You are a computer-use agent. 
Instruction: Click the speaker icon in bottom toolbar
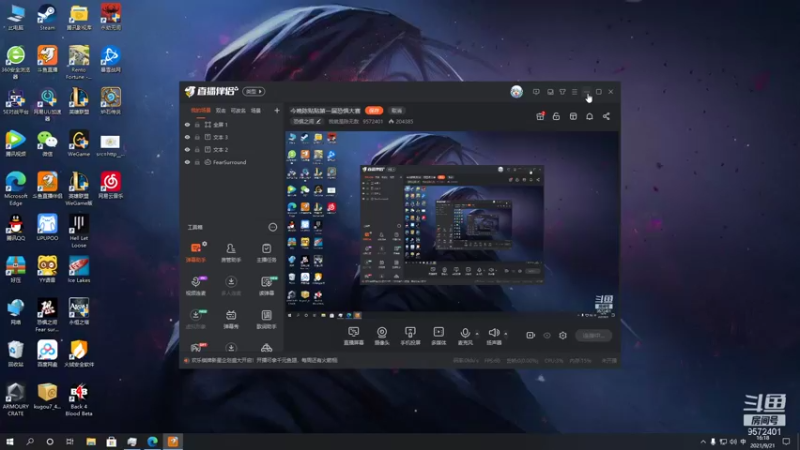(x=493, y=333)
